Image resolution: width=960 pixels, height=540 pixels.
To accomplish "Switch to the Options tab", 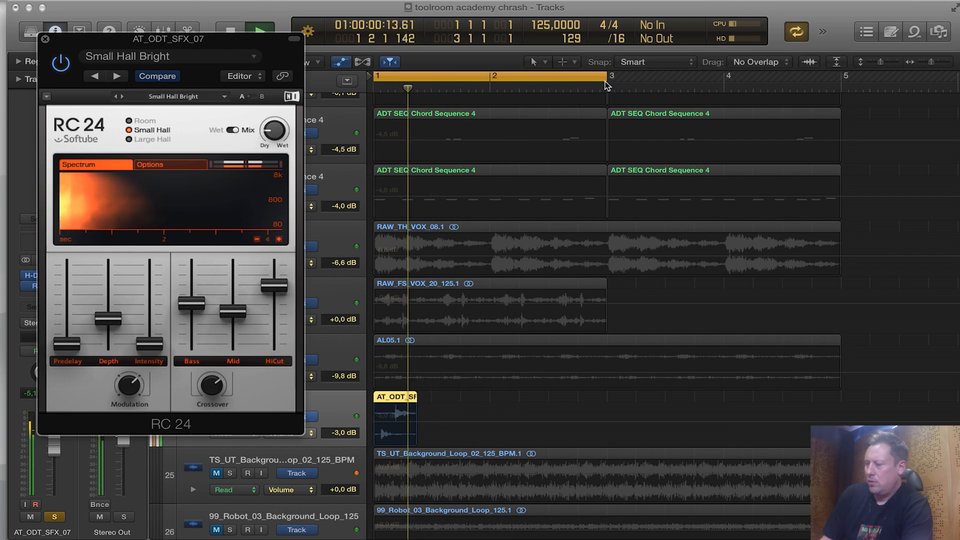I will [x=170, y=164].
